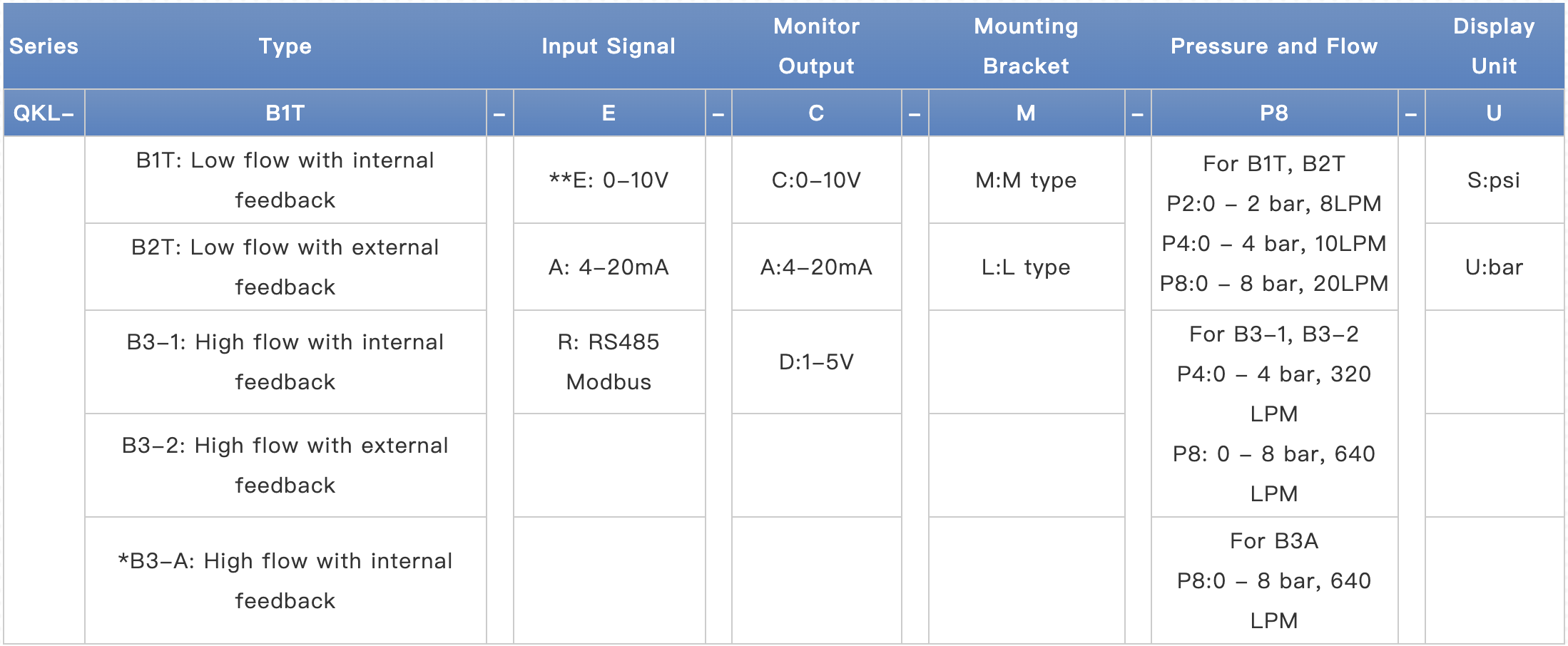Select B2T low flow external feedback cell
The image size is (1568, 646).
pos(285,267)
